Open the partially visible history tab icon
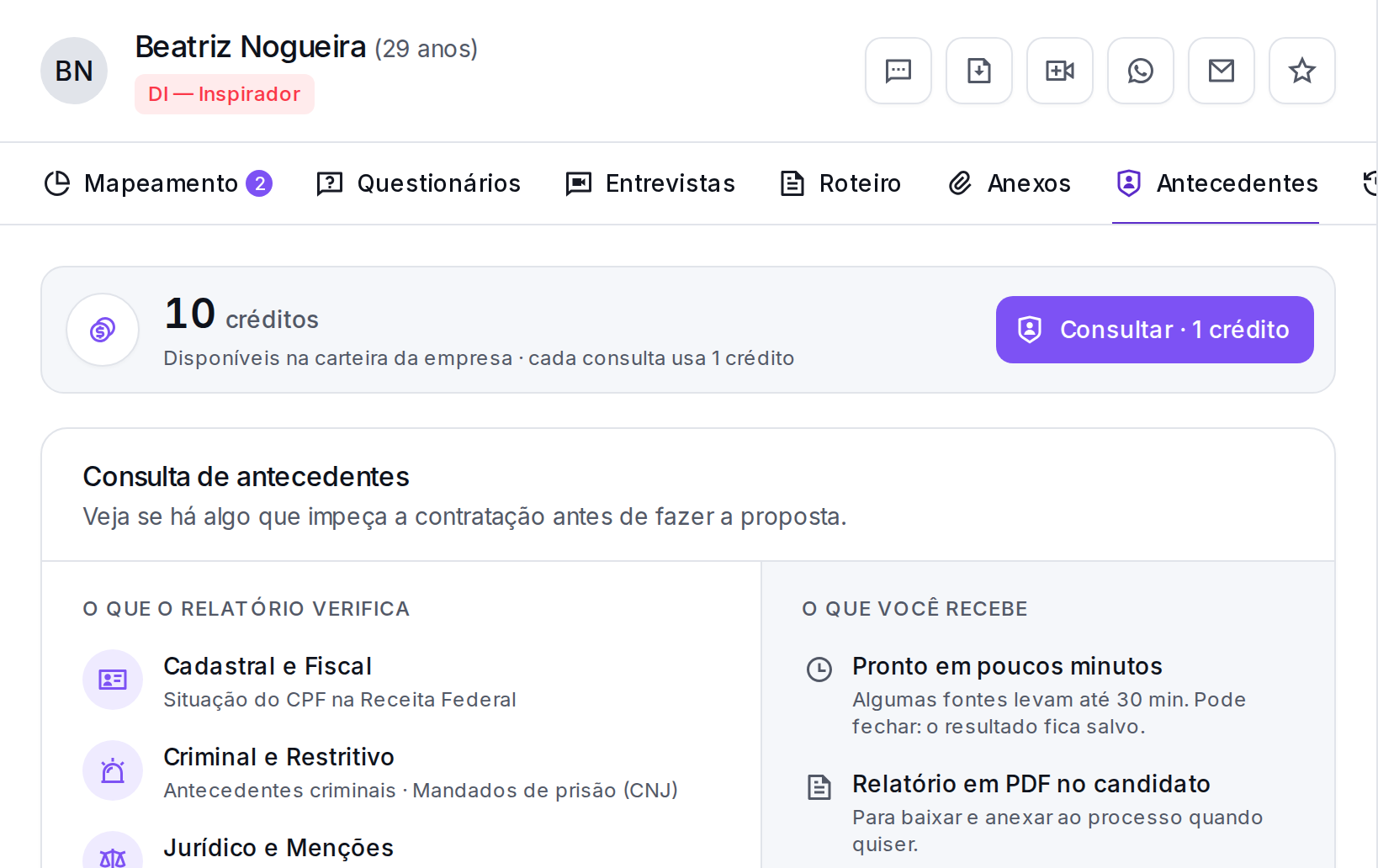The width and height of the screenshot is (1378, 868). tap(1370, 183)
